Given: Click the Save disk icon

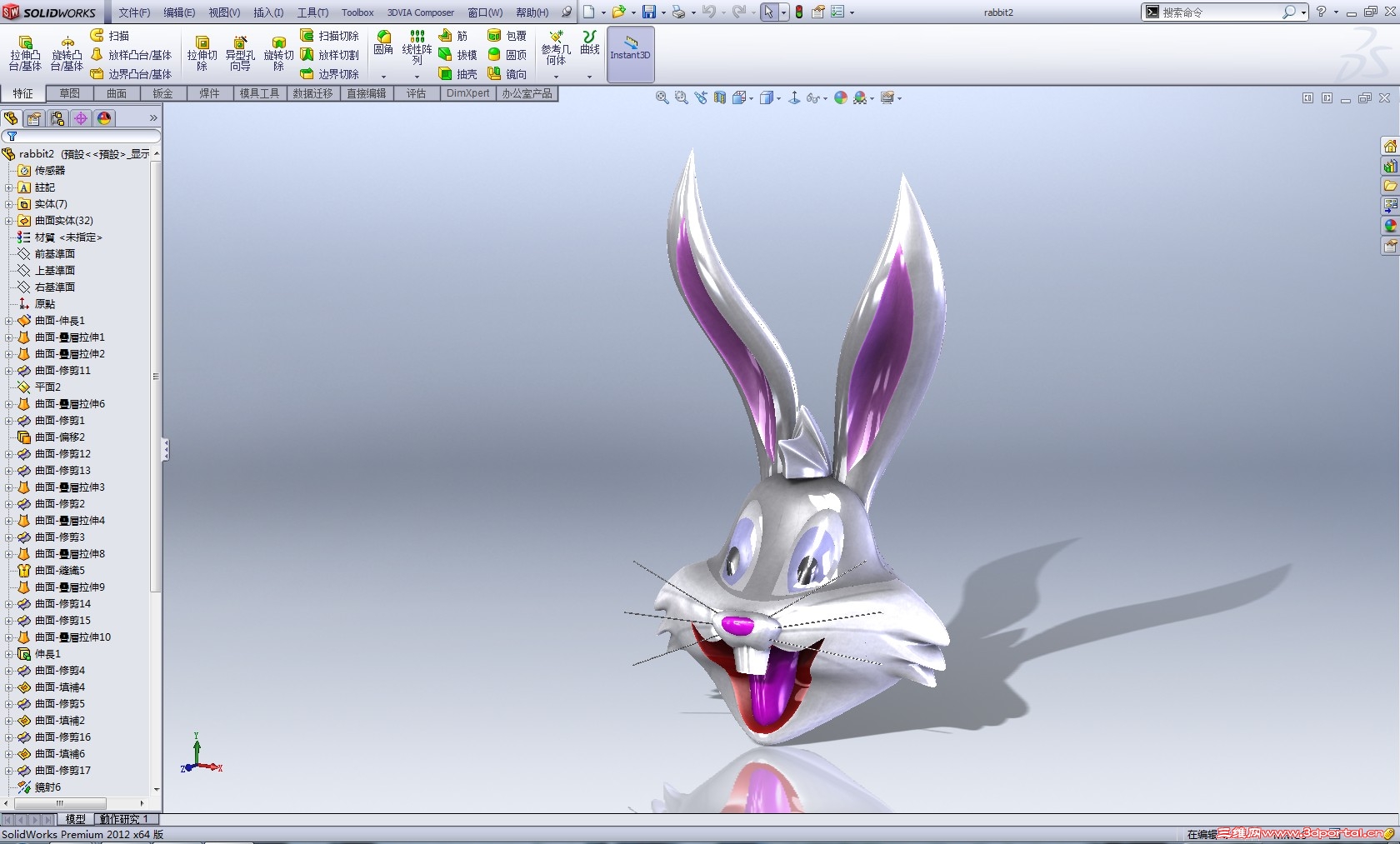Looking at the screenshot, I should coord(648,12).
